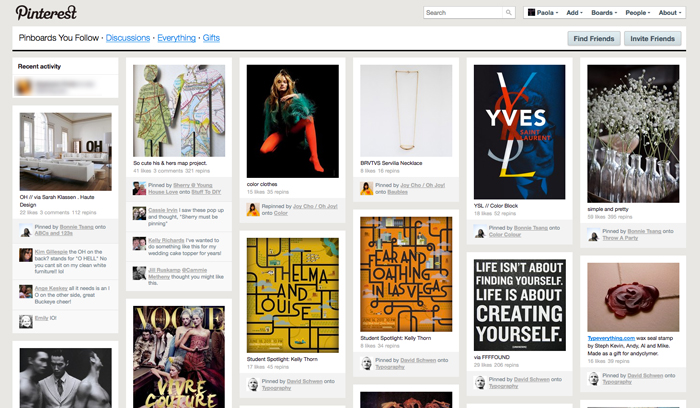
Task: Open the Throw A Party board link
Action: 620,238
